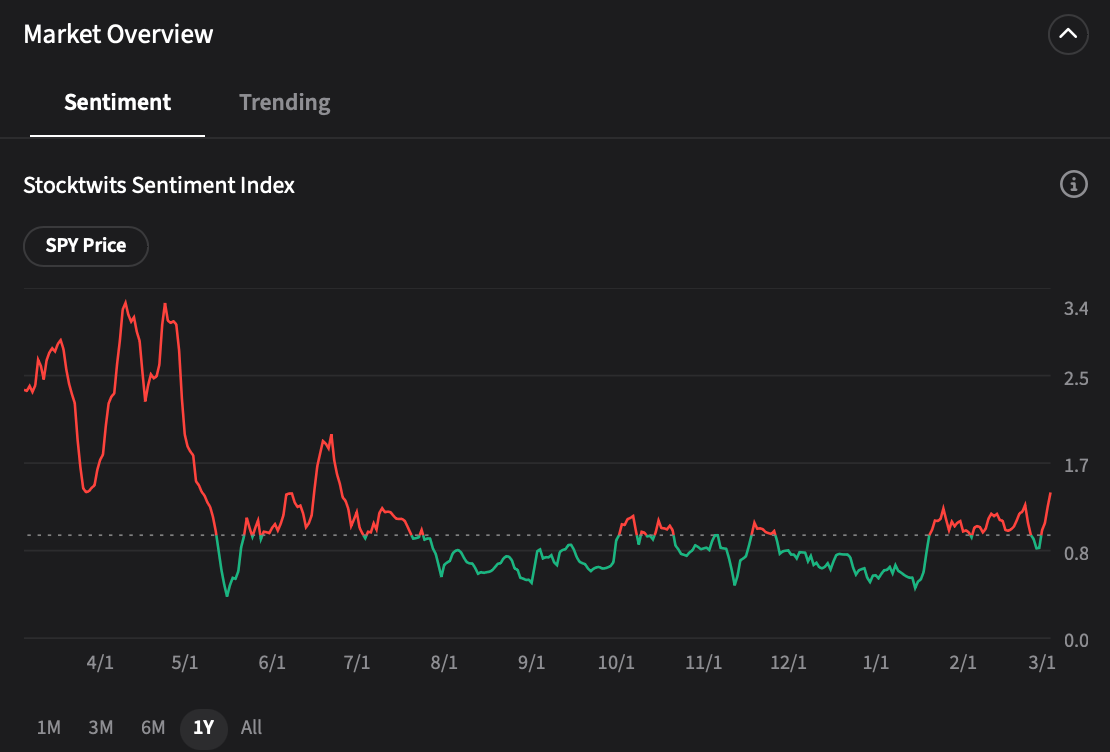Click the Market Overview heading
This screenshot has height=752, width=1110.
pyautogui.click(x=118, y=34)
